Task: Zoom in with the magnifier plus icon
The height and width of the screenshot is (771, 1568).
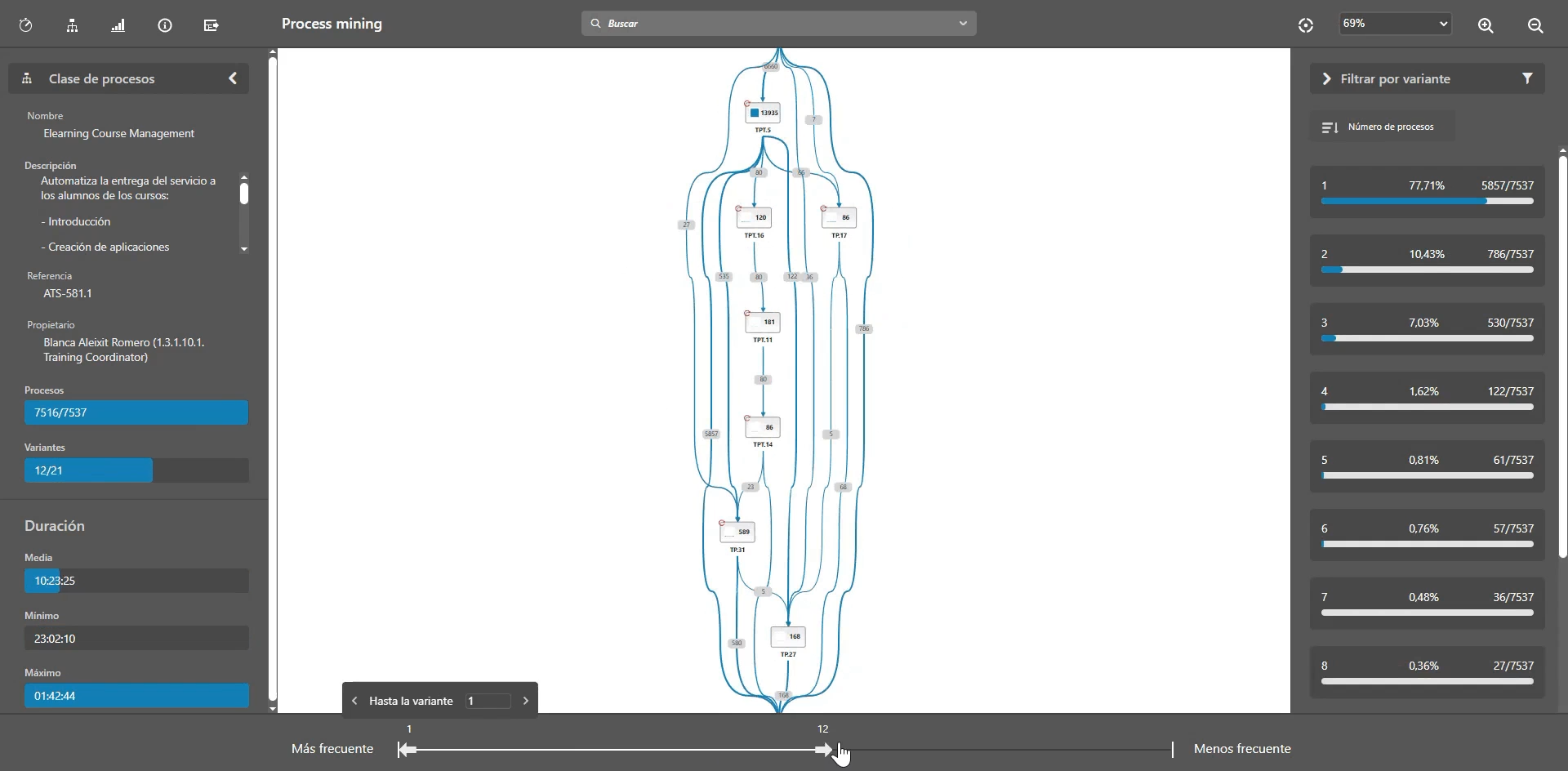Action: click(1486, 25)
